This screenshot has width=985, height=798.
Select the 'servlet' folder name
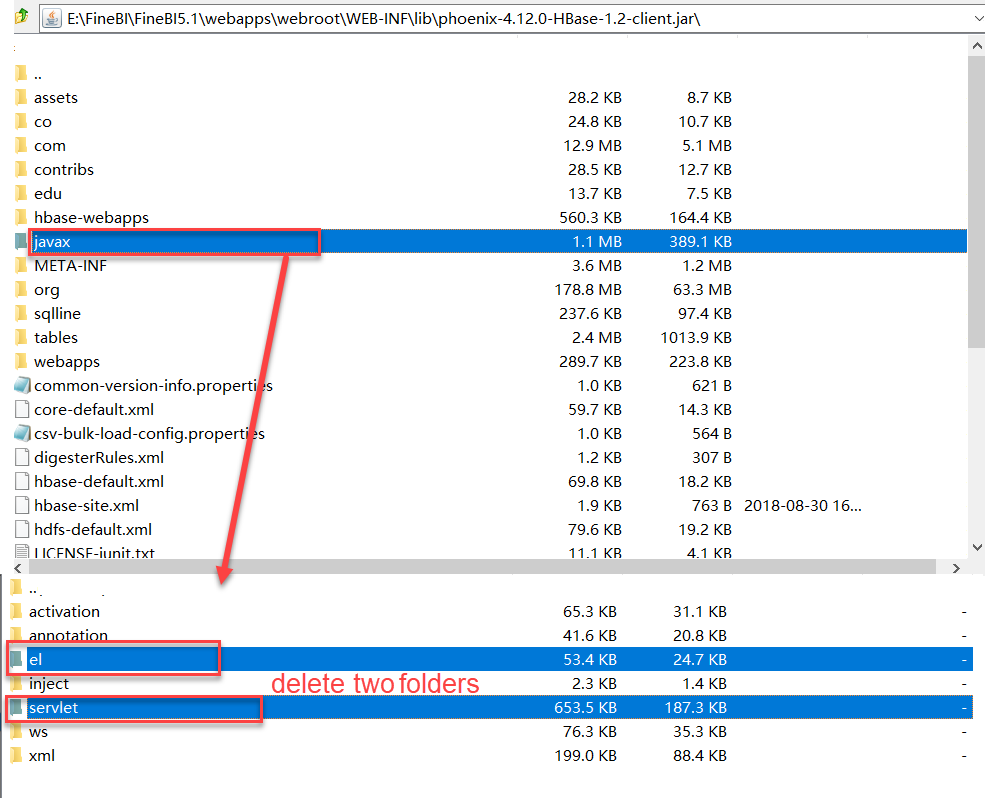(x=53, y=708)
